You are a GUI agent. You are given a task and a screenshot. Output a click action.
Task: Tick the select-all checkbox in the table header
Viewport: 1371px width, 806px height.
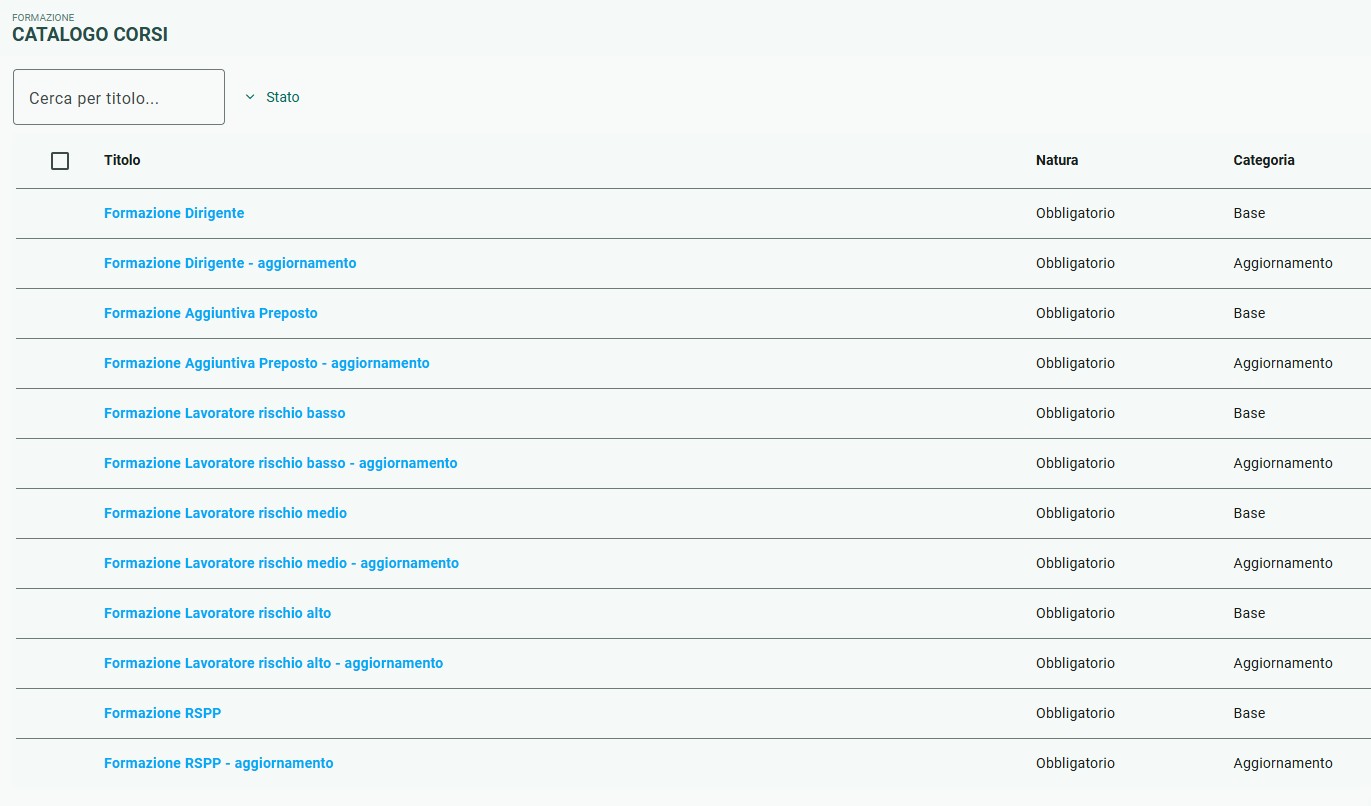[60, 161]
